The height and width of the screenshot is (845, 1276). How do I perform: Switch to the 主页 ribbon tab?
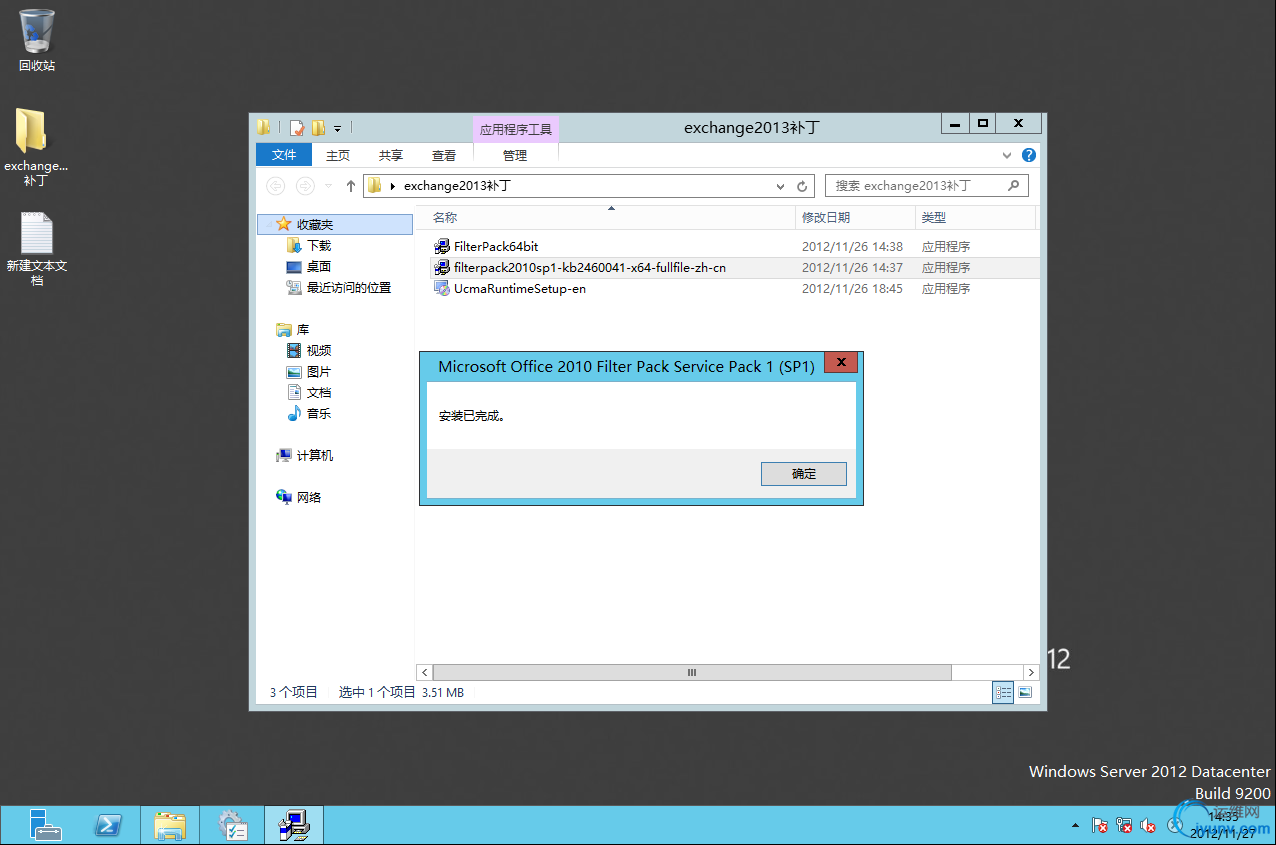pyautogui.click(x=338, y=155)
